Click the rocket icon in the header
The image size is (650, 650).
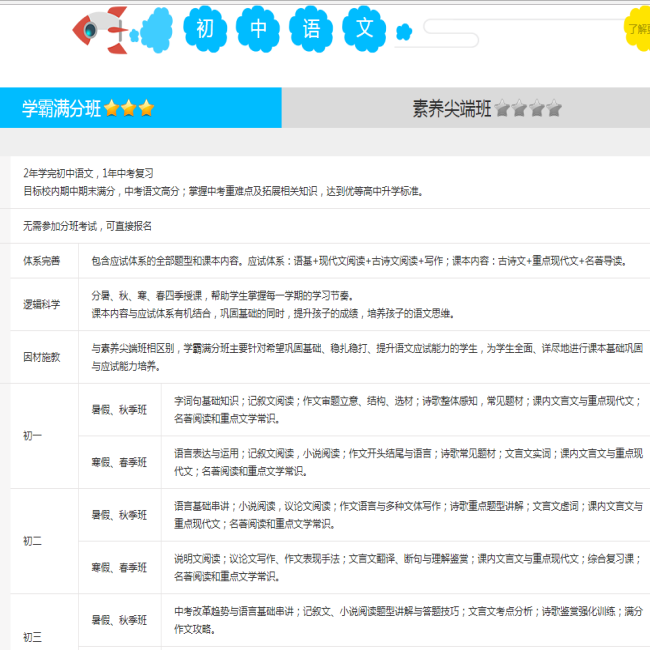pyautogui.click(x=101, y=30)
